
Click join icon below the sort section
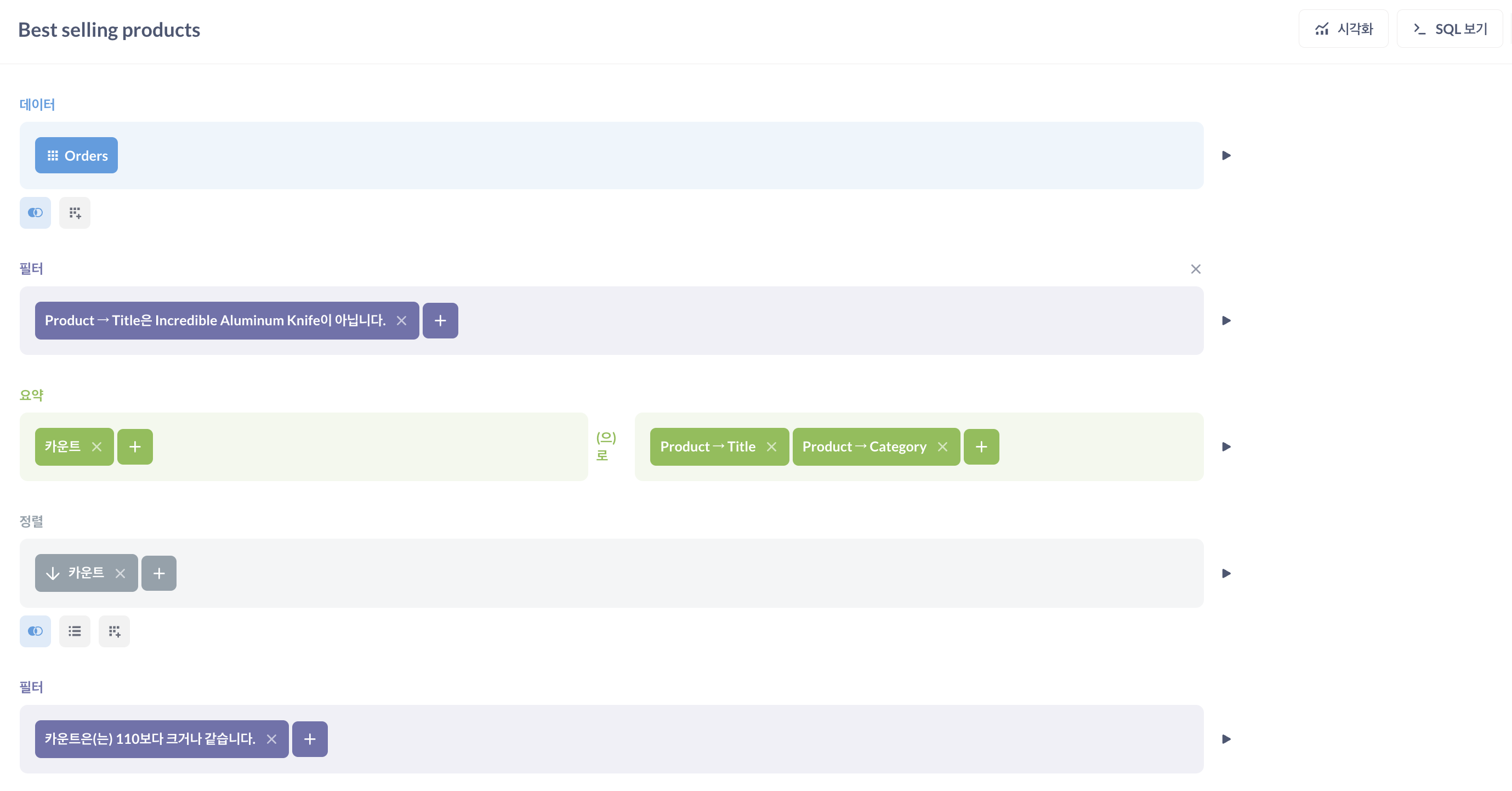pos(35,631)
